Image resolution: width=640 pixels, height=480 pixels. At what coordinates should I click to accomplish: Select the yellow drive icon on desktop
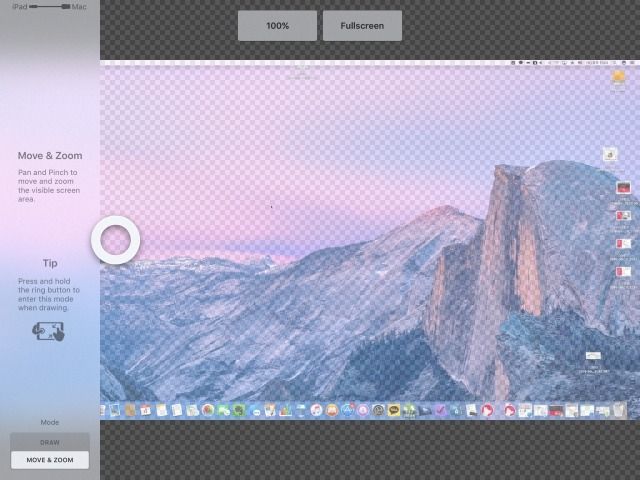tap(619, 77)
